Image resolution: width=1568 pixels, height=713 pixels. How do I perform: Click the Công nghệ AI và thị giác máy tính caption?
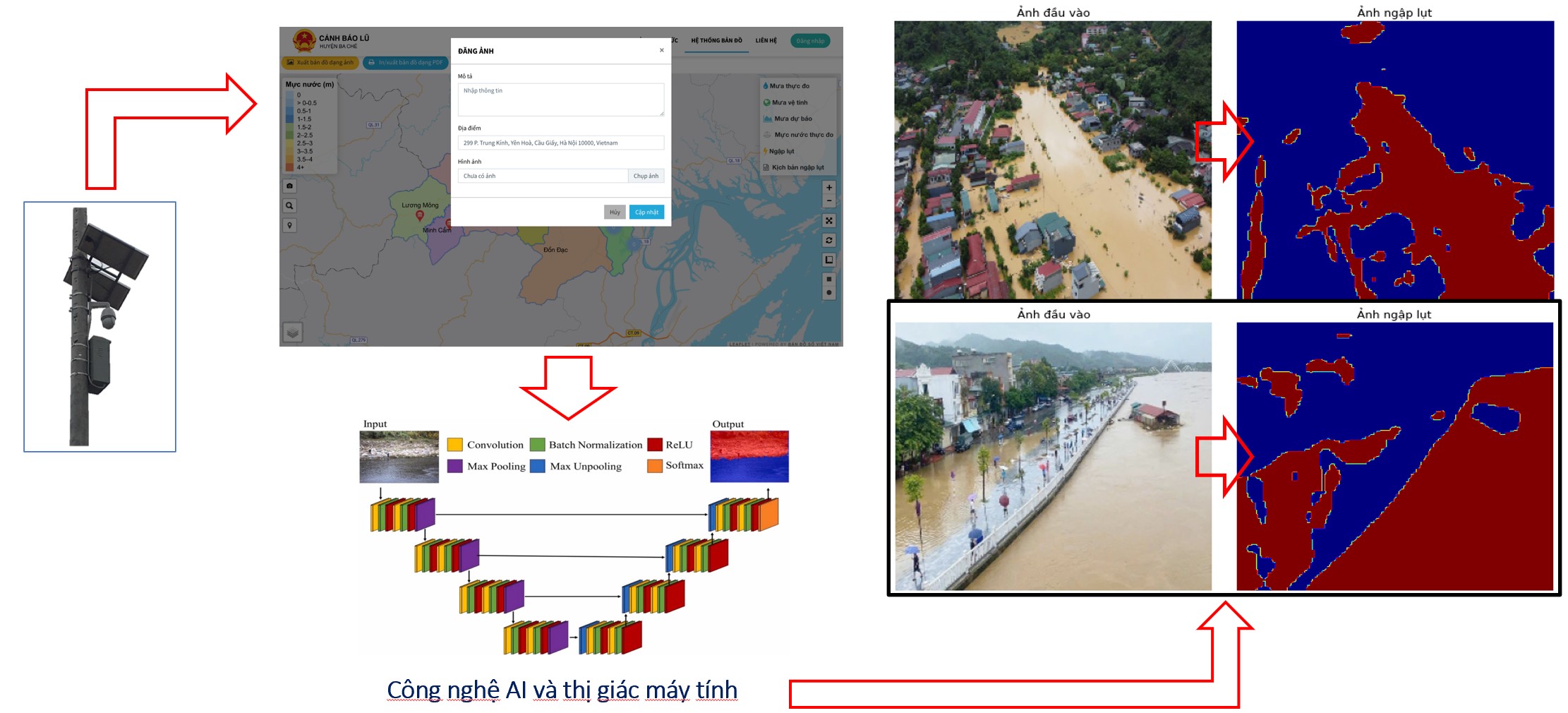[562, 690]
